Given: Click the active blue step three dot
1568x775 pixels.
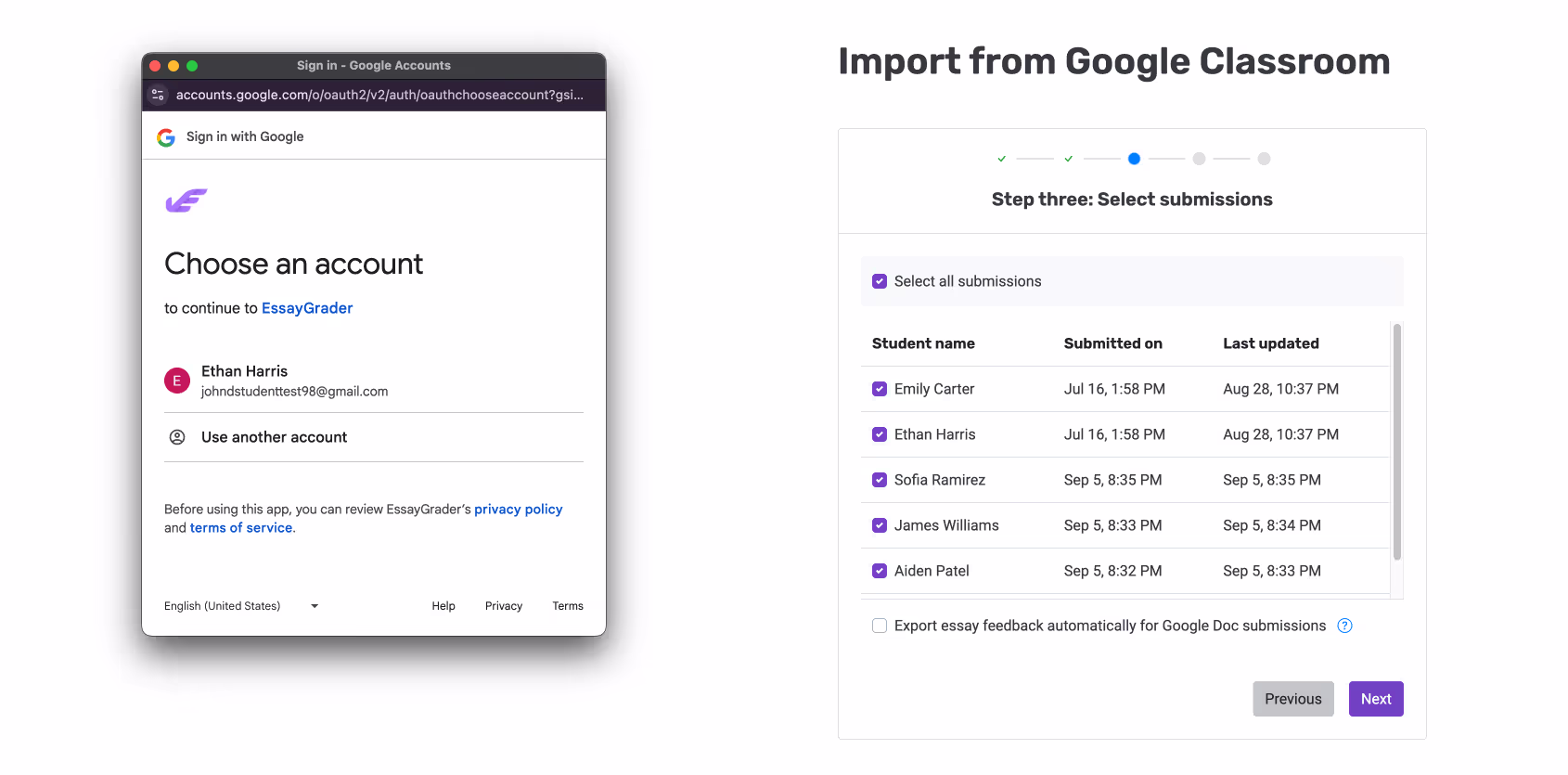Looking at the screenshot, I should tap(1134, 159).
